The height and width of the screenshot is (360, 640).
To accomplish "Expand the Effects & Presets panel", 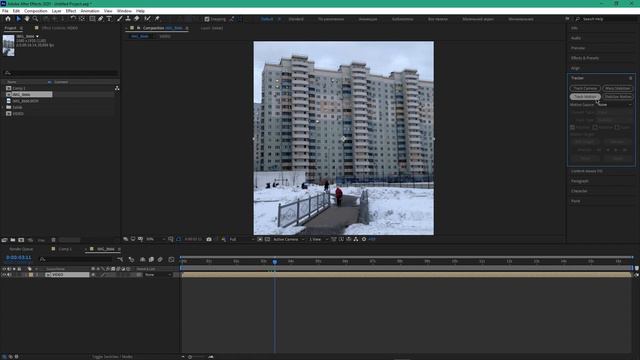I will 585,58.
